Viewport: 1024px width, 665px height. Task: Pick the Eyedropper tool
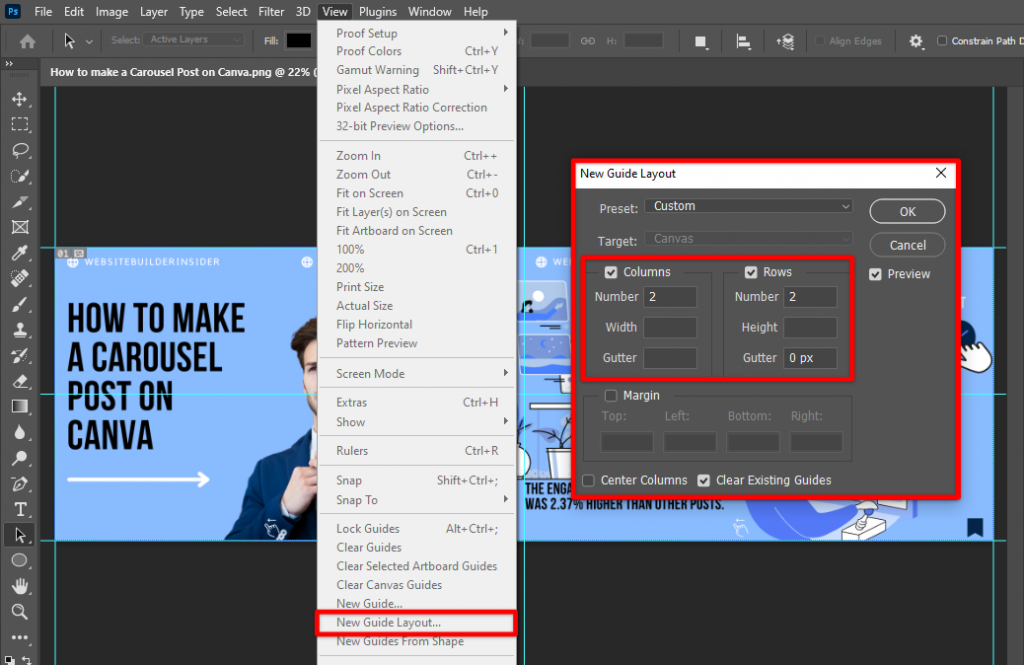(21, 253)
